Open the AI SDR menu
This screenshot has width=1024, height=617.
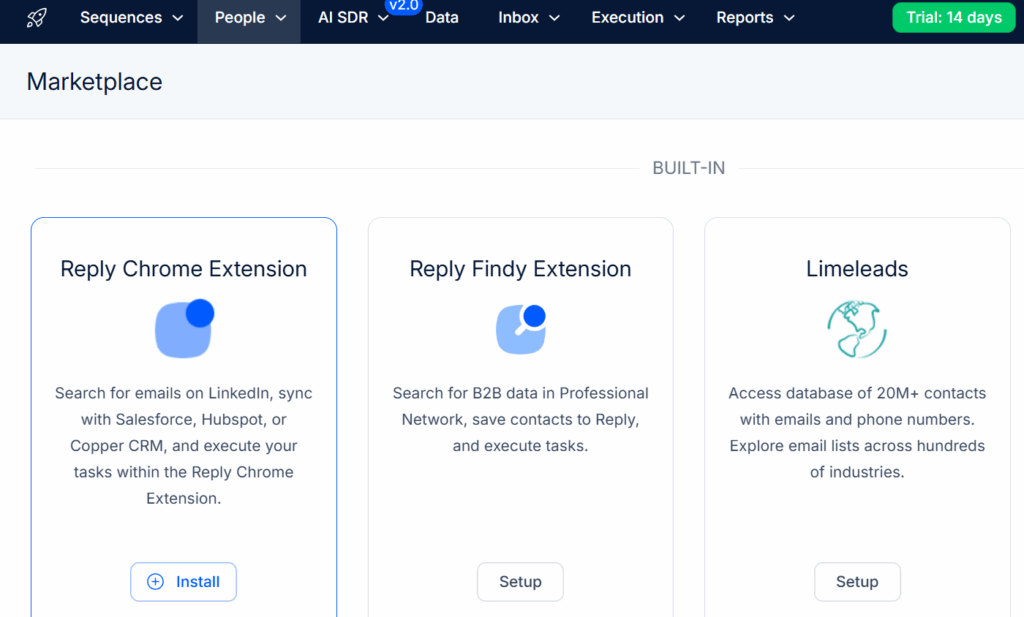click(x=353, y=18)
